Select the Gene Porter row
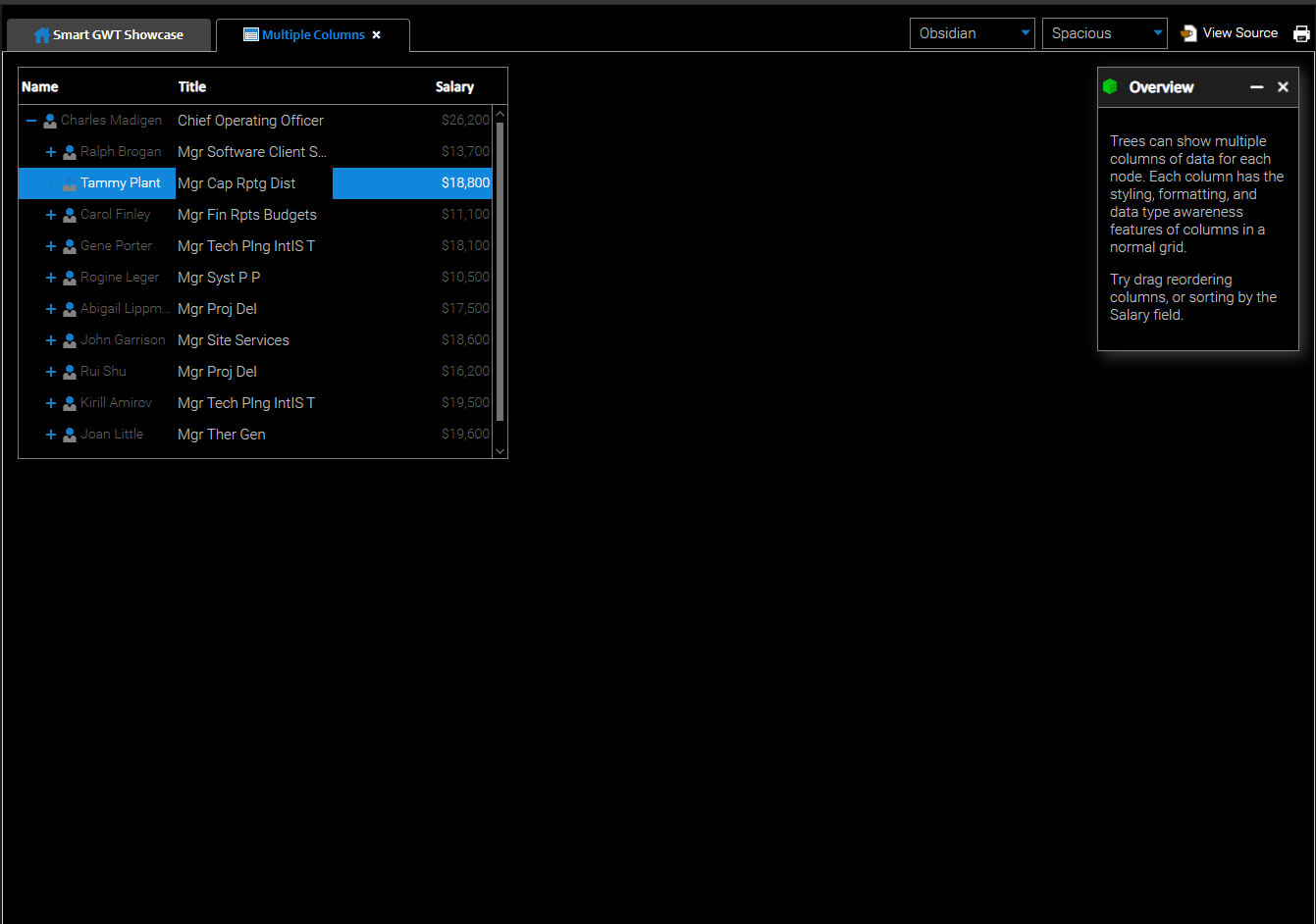The height and width of the screenshot is (924, 1316). pyautogui.click(x=245, y=246)
